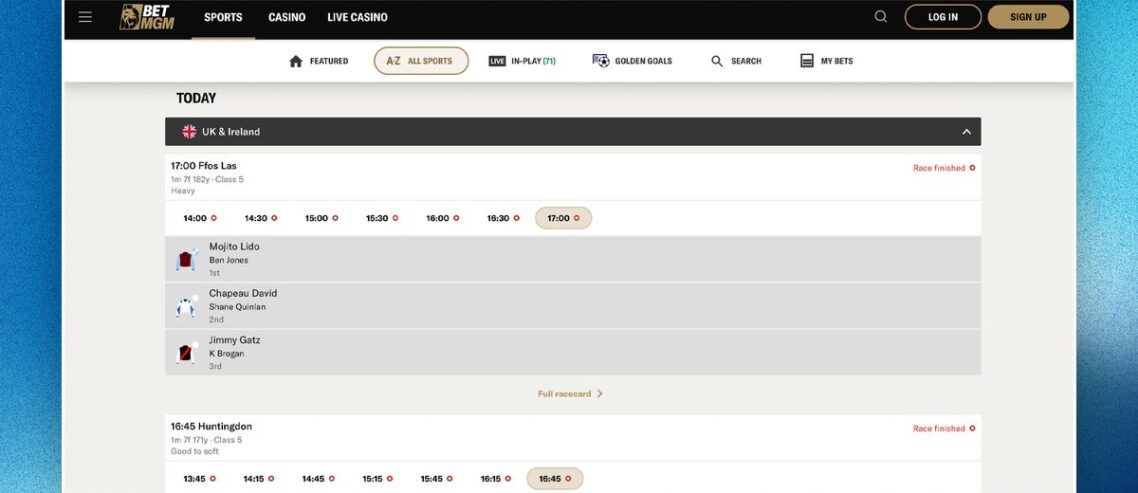
Task: Click the magnifying glass search icon in header
Action: (880, 17)
